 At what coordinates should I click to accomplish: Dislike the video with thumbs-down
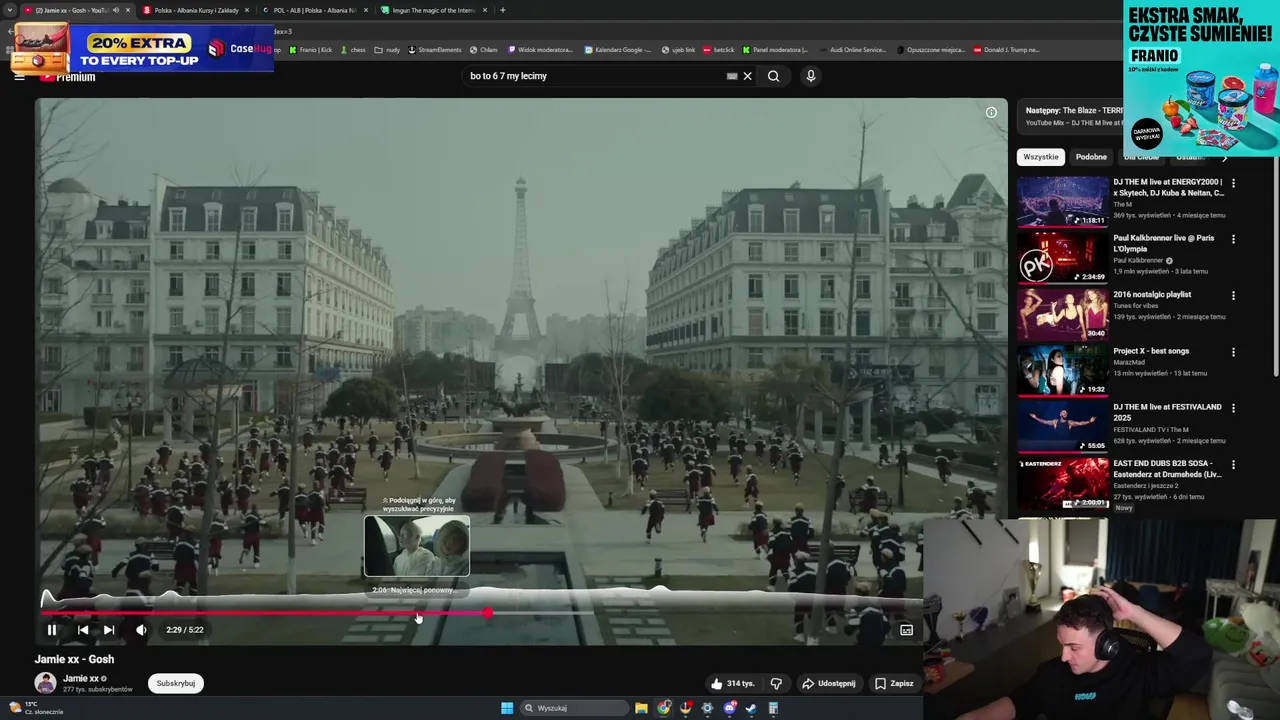coord(776,684)
